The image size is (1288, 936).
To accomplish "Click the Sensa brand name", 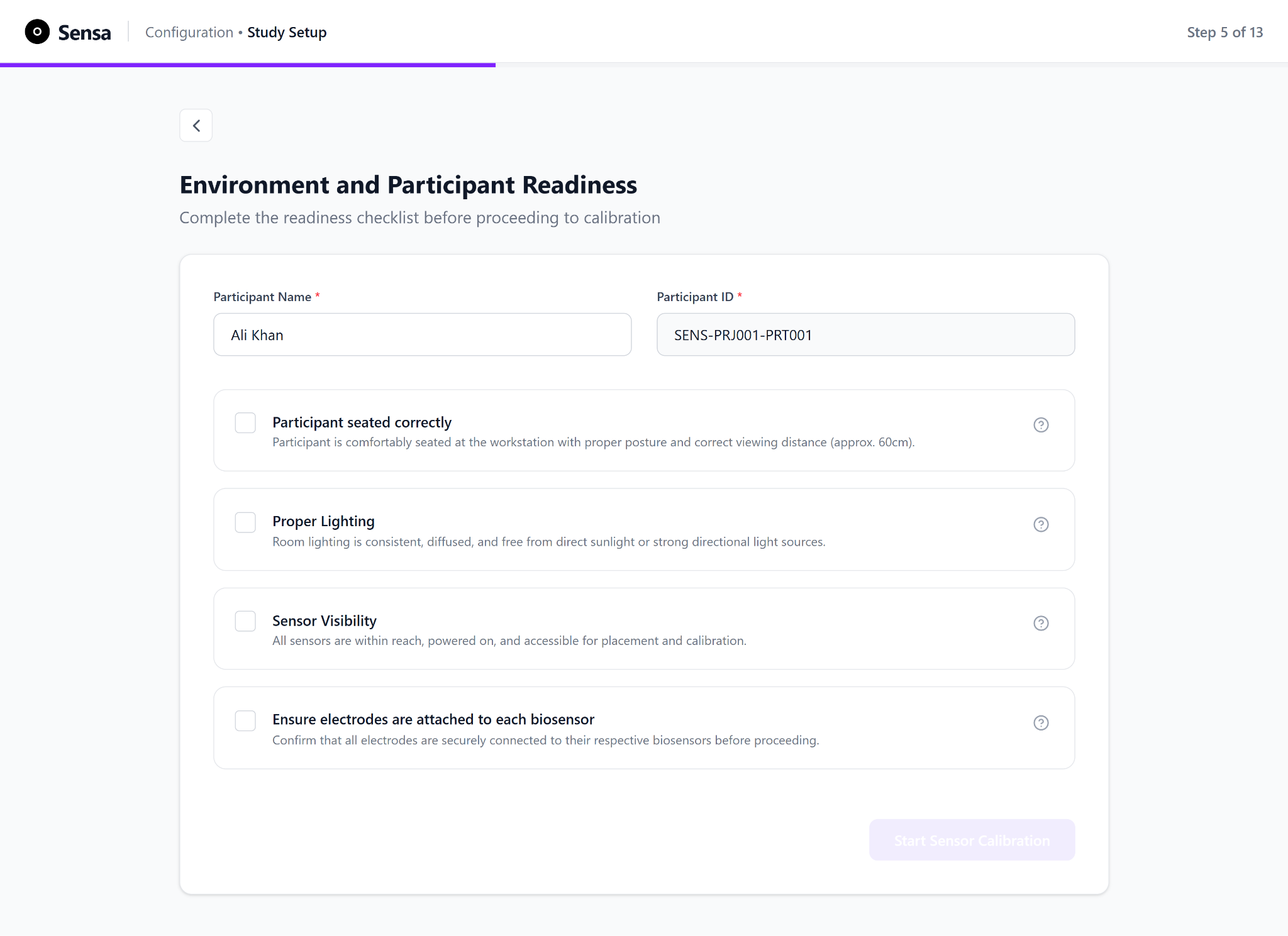I will [84, 32].
